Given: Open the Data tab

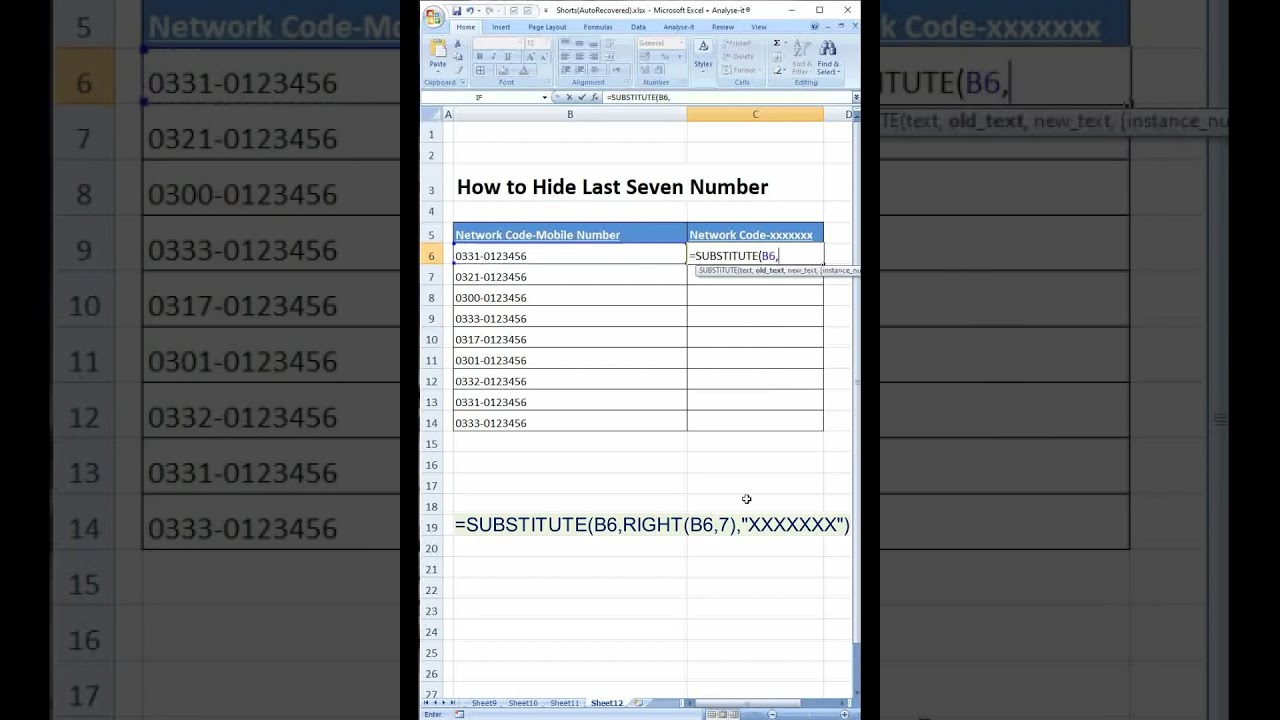Looking at the screenshot, I should (x=638, y=27).
